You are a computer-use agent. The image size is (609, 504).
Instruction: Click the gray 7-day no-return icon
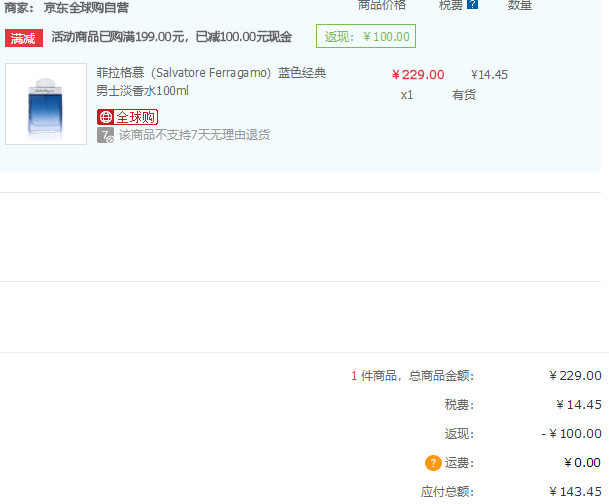coord(105,135)
